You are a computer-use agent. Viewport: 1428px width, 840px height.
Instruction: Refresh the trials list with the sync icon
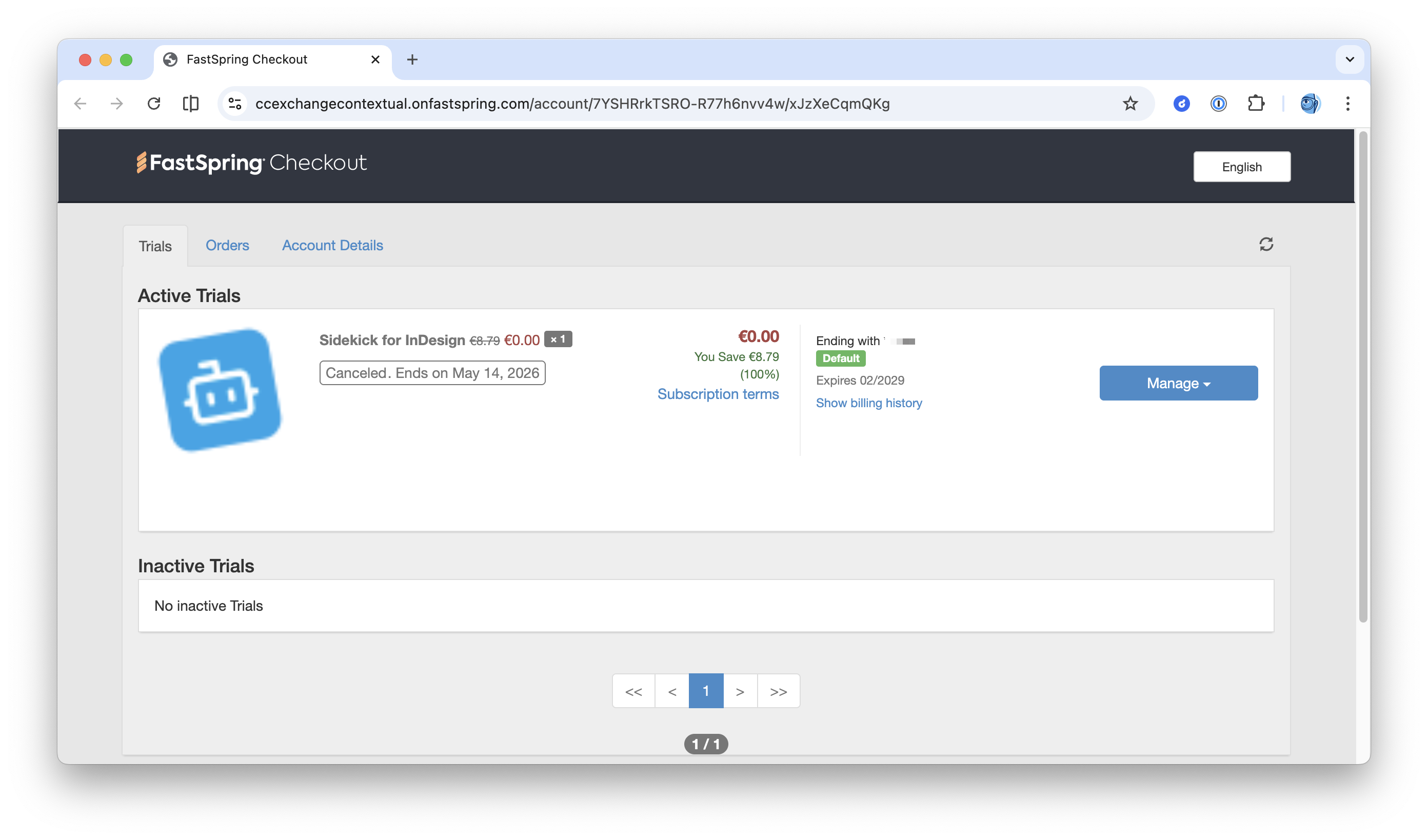tap(1266, 244)
